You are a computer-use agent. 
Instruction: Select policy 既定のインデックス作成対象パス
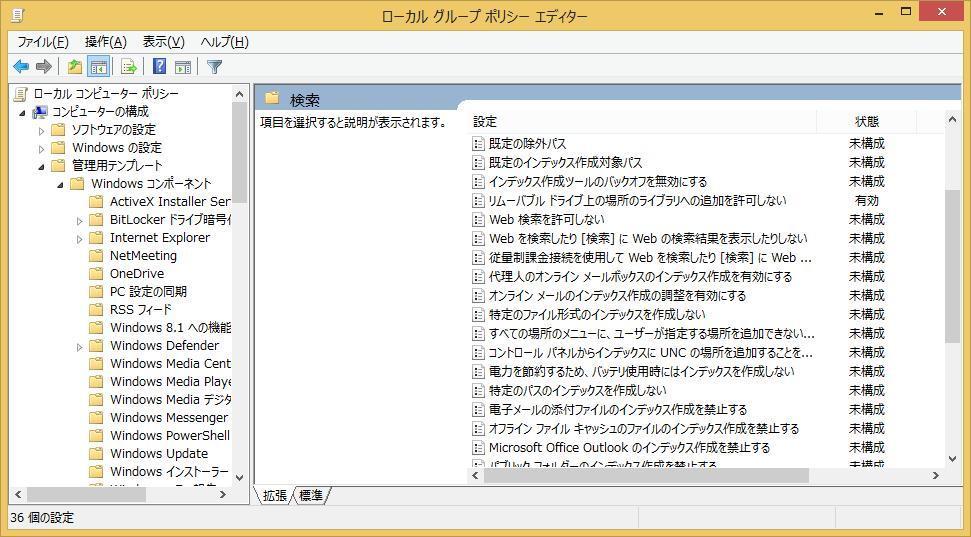pyautogui.click(x=565, y=162)
